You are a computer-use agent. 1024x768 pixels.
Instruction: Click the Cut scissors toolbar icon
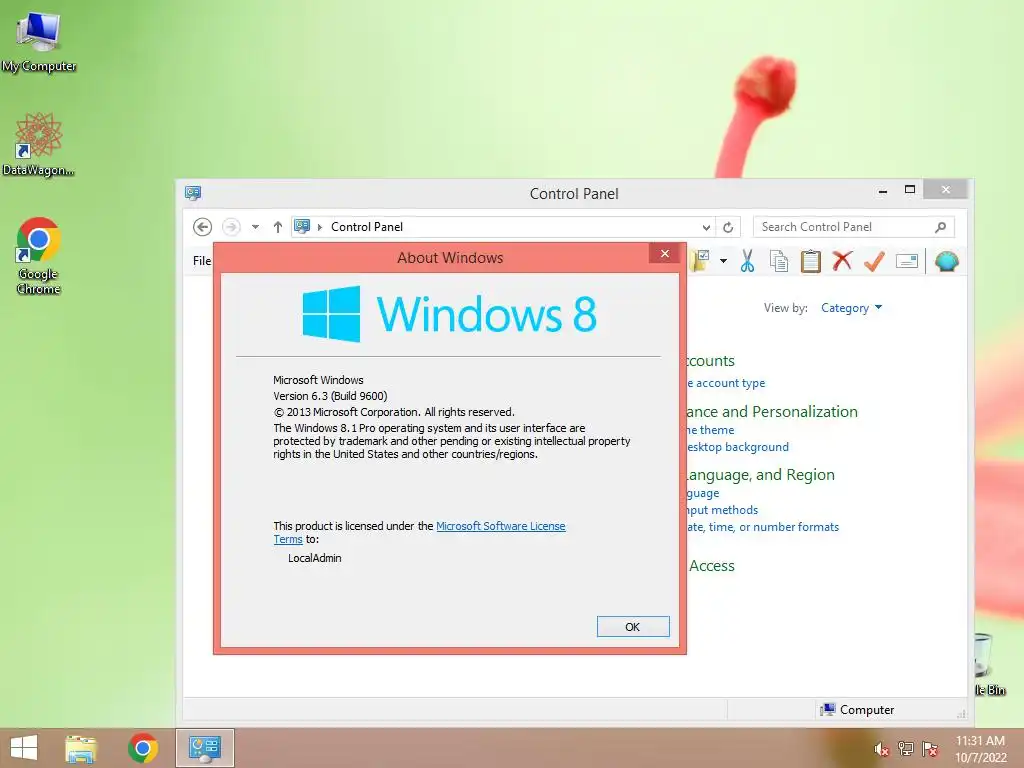(747, 261)
